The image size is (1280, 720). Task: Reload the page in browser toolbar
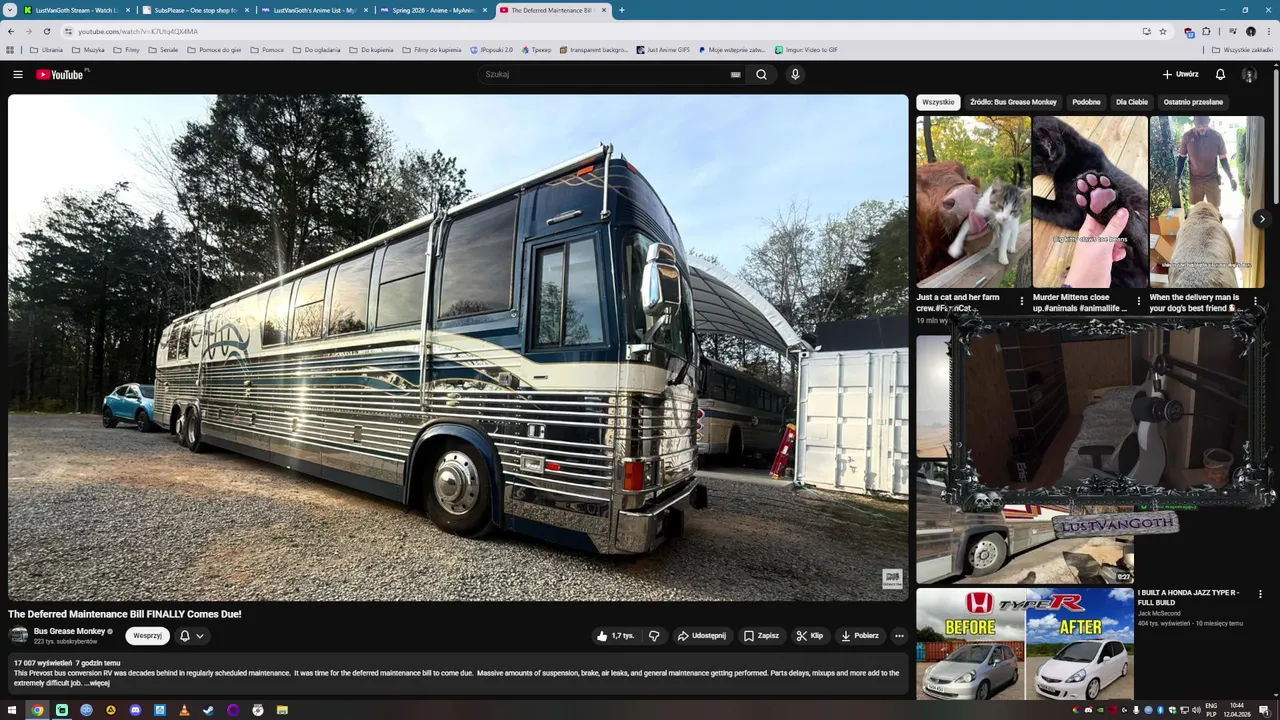(x=46, y=31)
